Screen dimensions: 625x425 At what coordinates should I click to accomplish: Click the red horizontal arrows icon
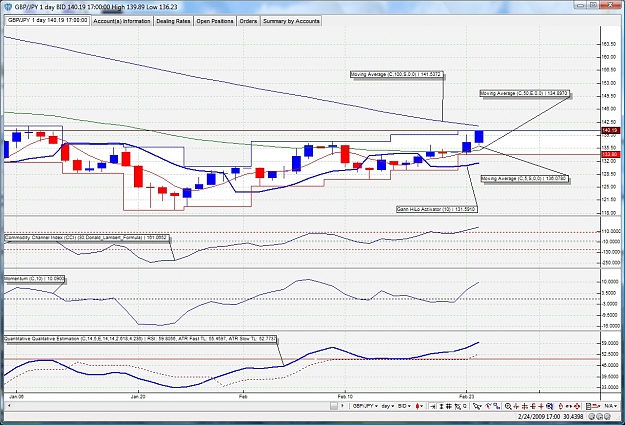(x=569, y=406)
